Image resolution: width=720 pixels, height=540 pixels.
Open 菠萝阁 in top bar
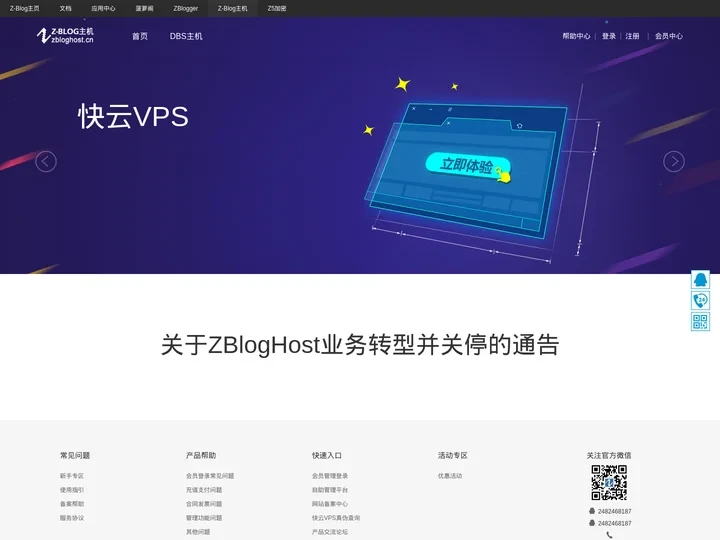[145, 8]
